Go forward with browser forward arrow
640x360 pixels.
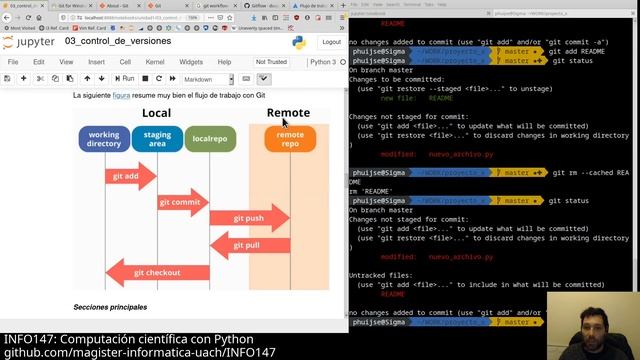(18, 18)
